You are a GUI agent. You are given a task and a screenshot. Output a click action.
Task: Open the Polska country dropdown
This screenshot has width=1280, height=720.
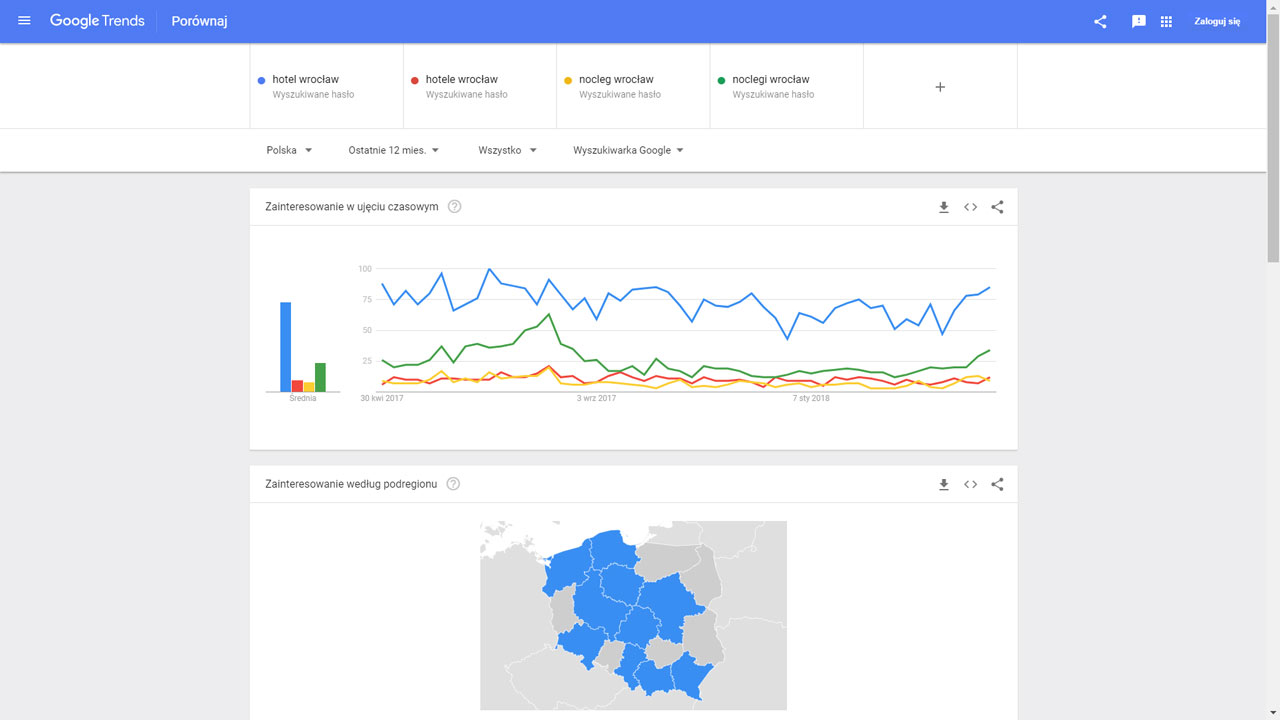click(x=289, y=150)
